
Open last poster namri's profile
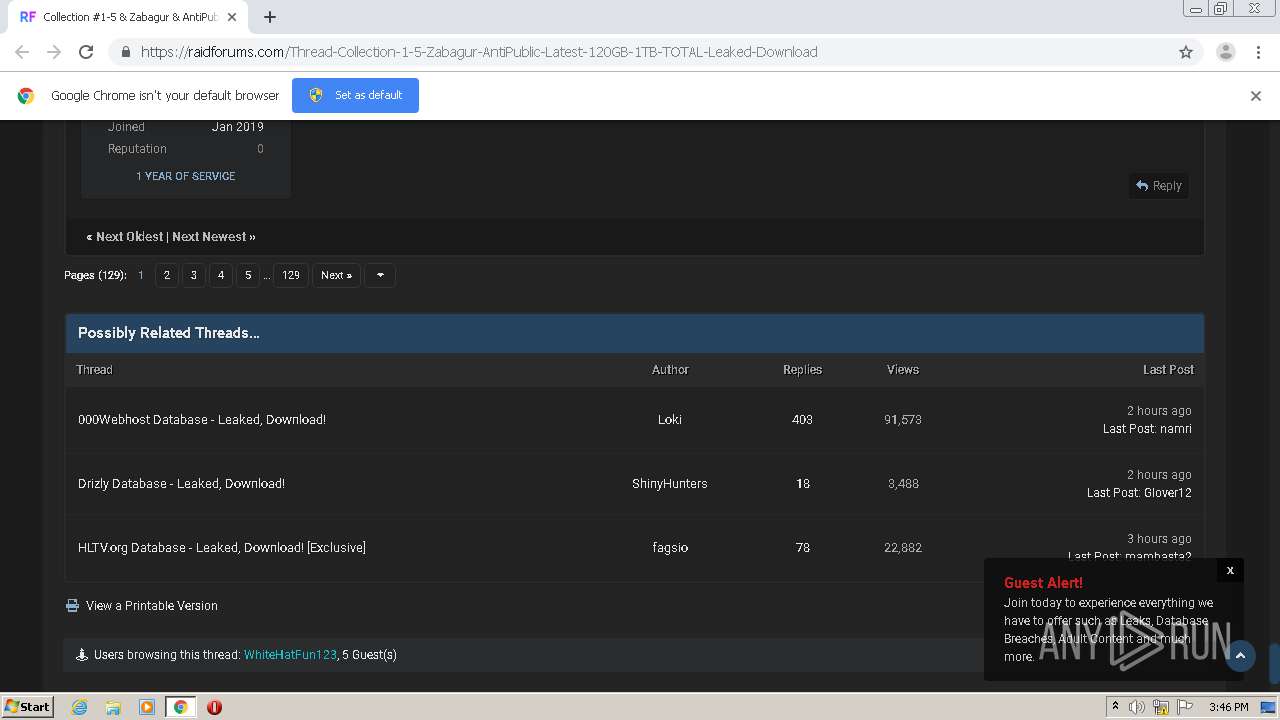(1176, 429)
